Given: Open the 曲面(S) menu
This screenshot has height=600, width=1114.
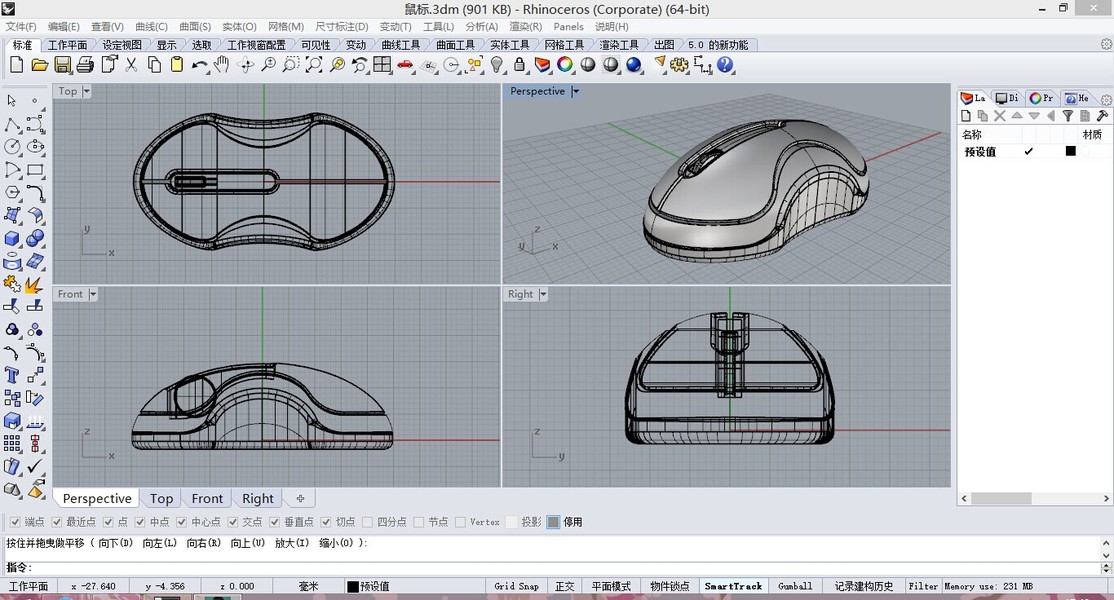Looking at the screenshot, I should coord(195,26).
